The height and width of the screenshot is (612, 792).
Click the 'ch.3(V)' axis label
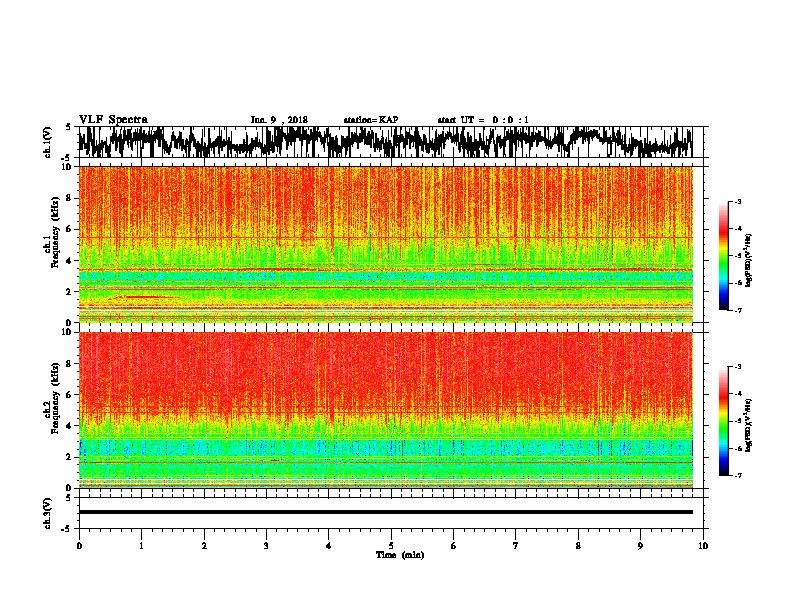click(x=48, y=513)
